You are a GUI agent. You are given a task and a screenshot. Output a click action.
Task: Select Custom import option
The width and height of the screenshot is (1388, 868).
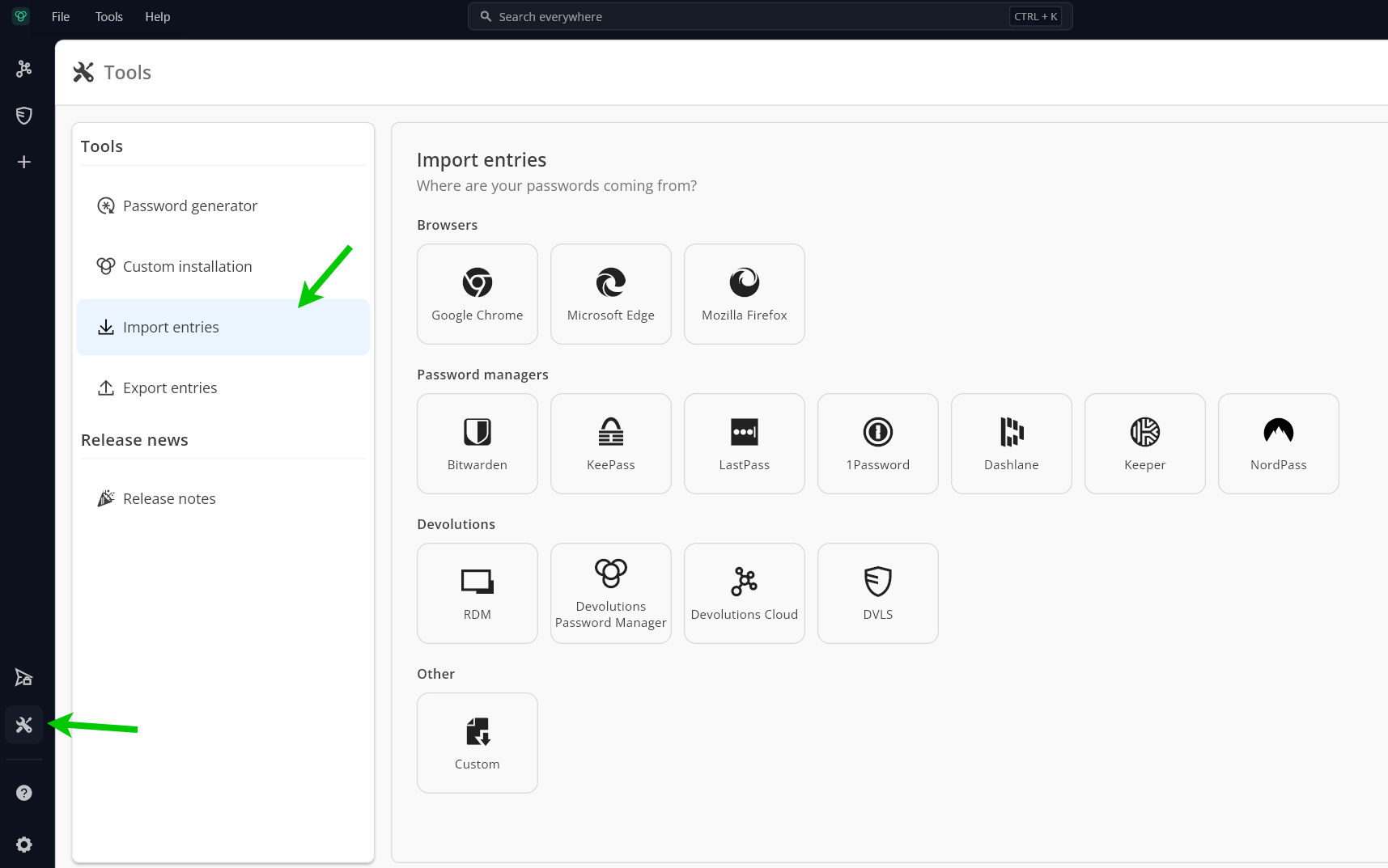pyautogui.click(x=478, y=743)
